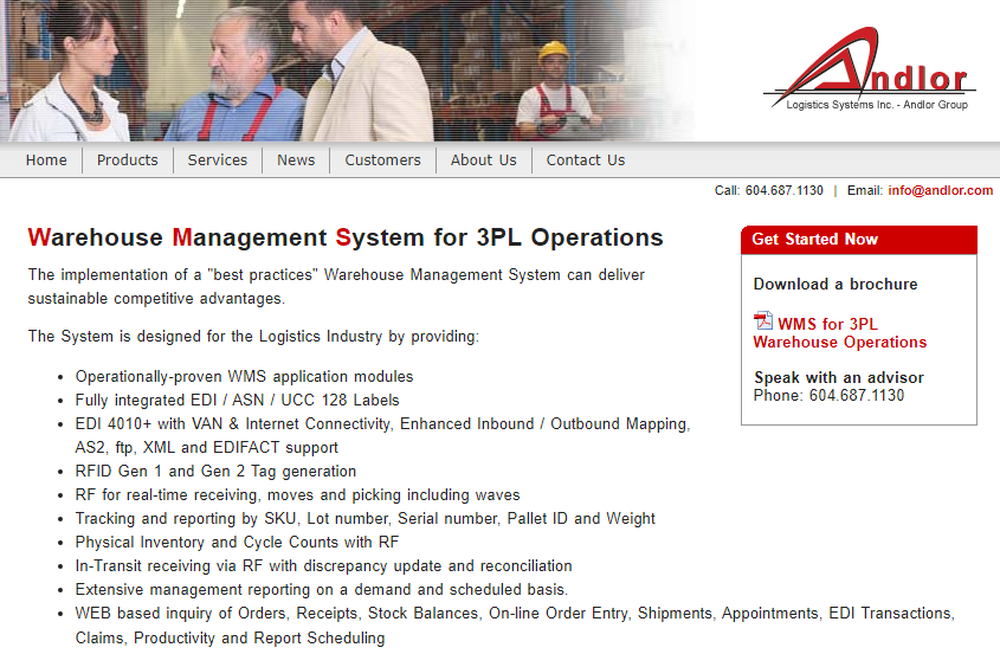Click the 'RFID Gen 1 and Gen 2' bullet

[216, 471]
